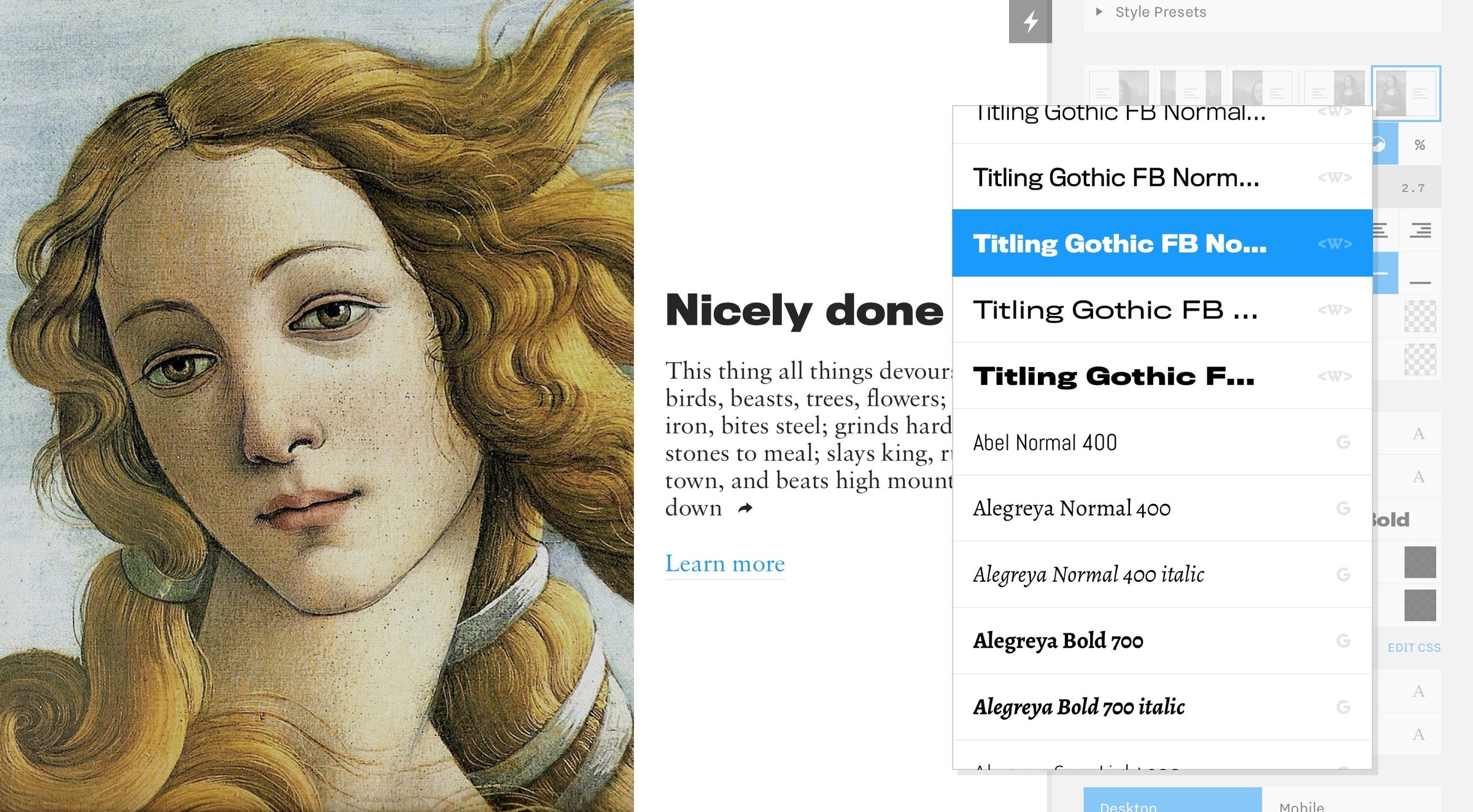
Task: Follow the Learn more link
Action: pos(725,563)
